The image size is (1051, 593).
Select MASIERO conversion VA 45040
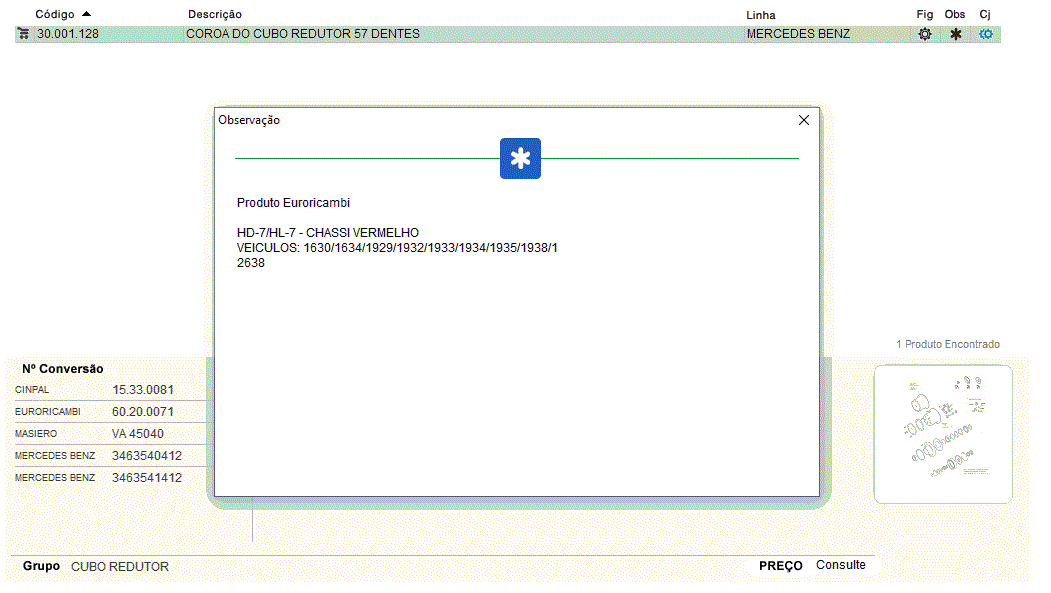click(x=138, y=434)
